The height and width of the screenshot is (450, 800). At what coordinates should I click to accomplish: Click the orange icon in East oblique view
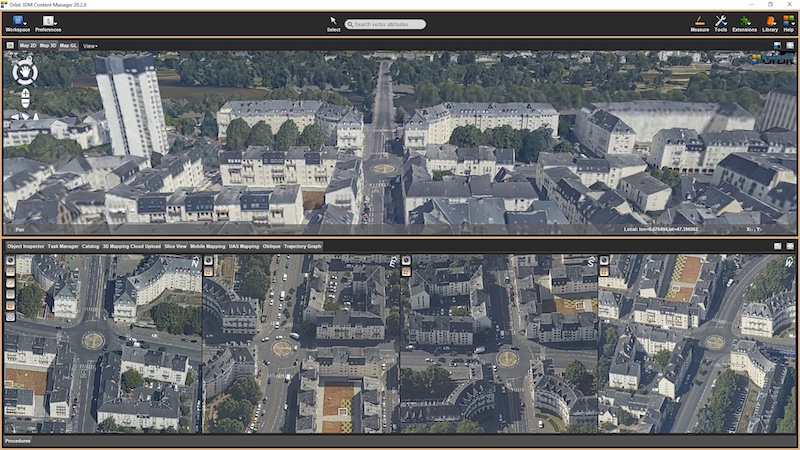[208, 272]
